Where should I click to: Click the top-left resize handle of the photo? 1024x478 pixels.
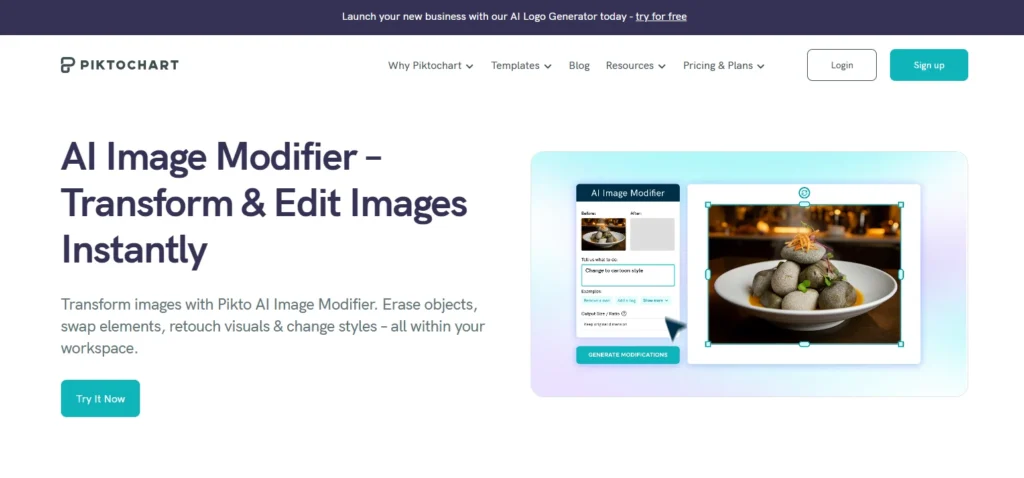(709, 205)
